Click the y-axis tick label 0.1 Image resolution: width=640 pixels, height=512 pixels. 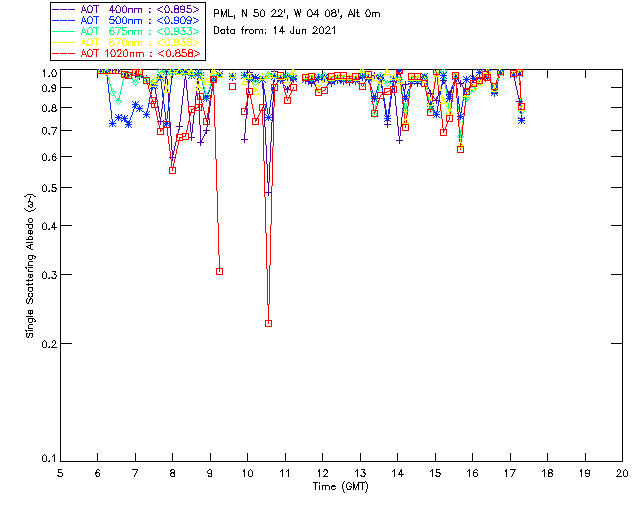[x=49, y=459]
